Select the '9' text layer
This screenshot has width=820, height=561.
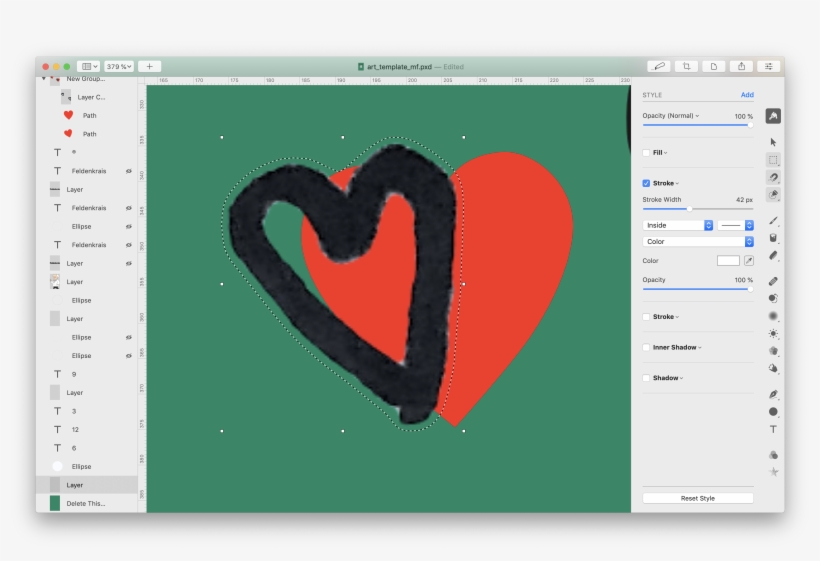coord(87,374)
